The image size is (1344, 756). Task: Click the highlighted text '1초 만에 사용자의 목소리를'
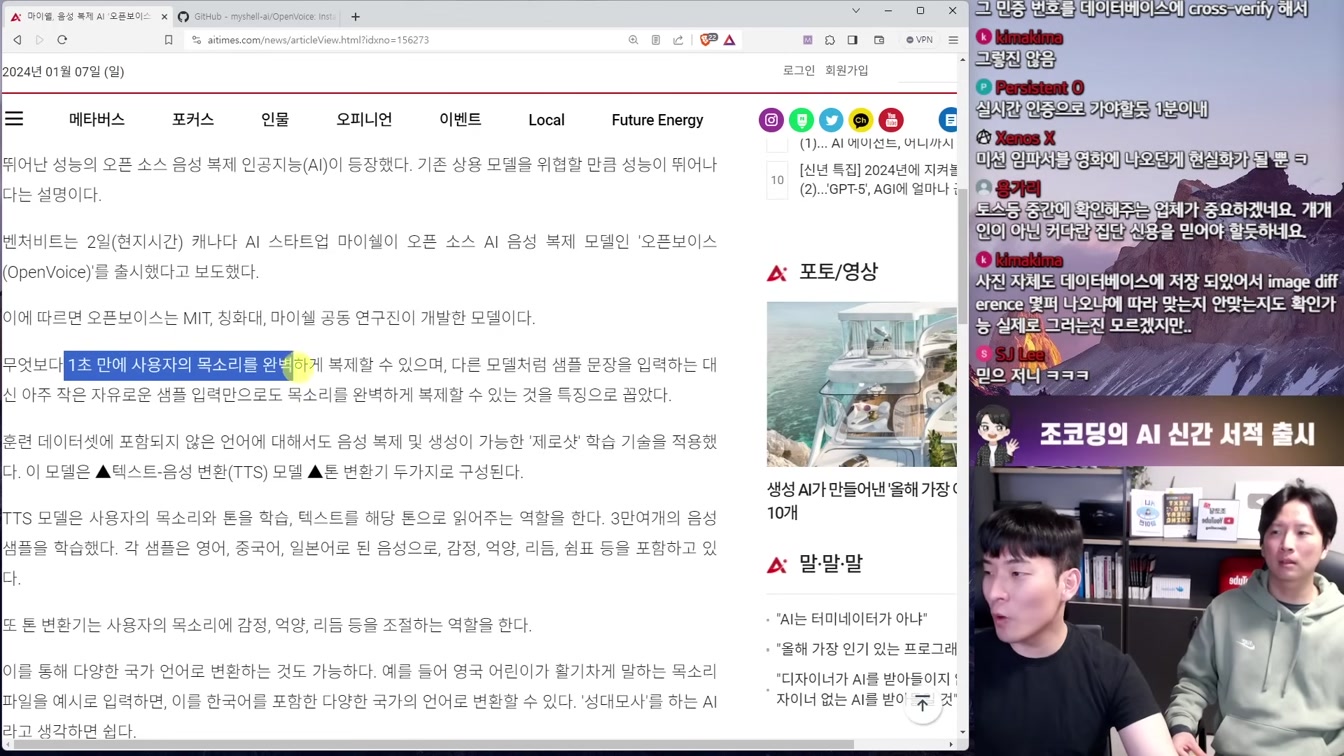pyautogui.click(x=178, y=365)
